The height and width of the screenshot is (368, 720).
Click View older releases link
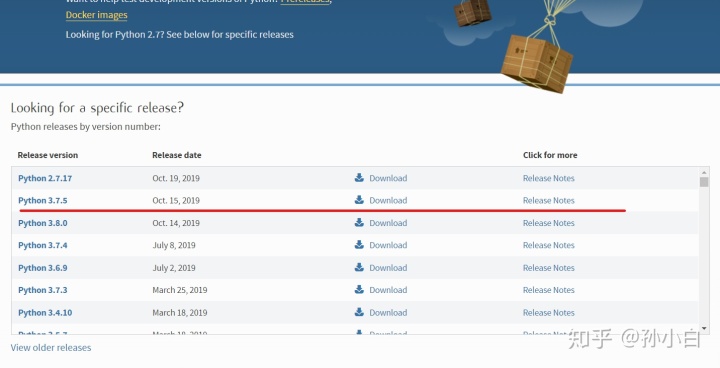click(51, 348)
